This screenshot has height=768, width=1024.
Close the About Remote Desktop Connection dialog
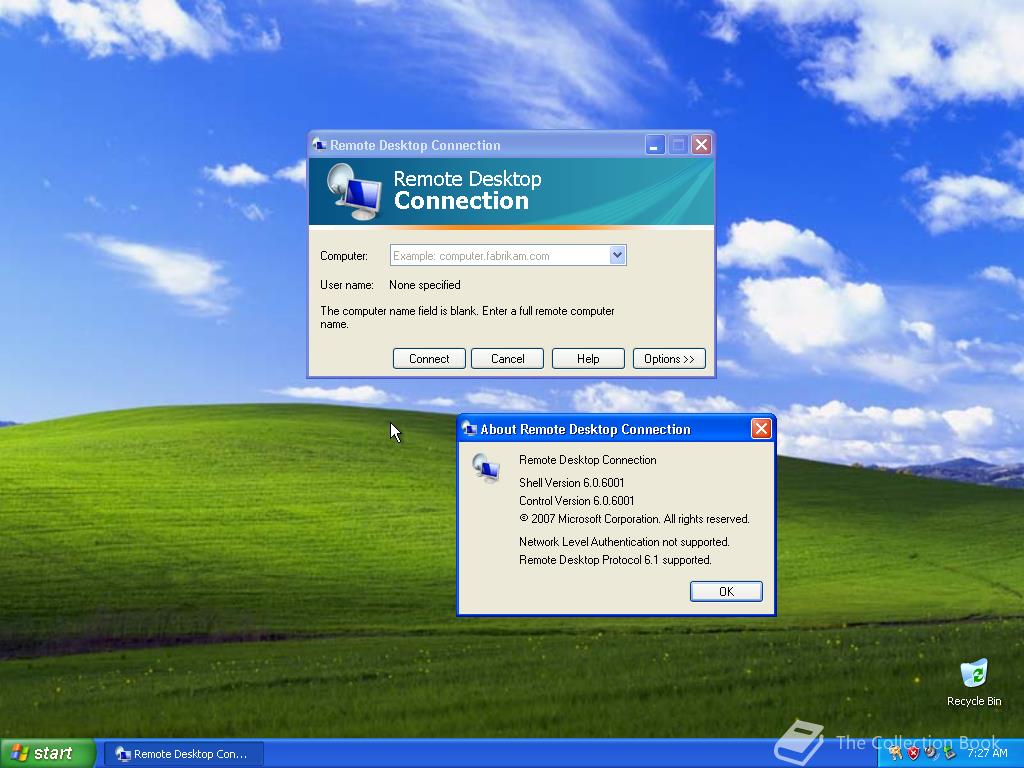761,428
